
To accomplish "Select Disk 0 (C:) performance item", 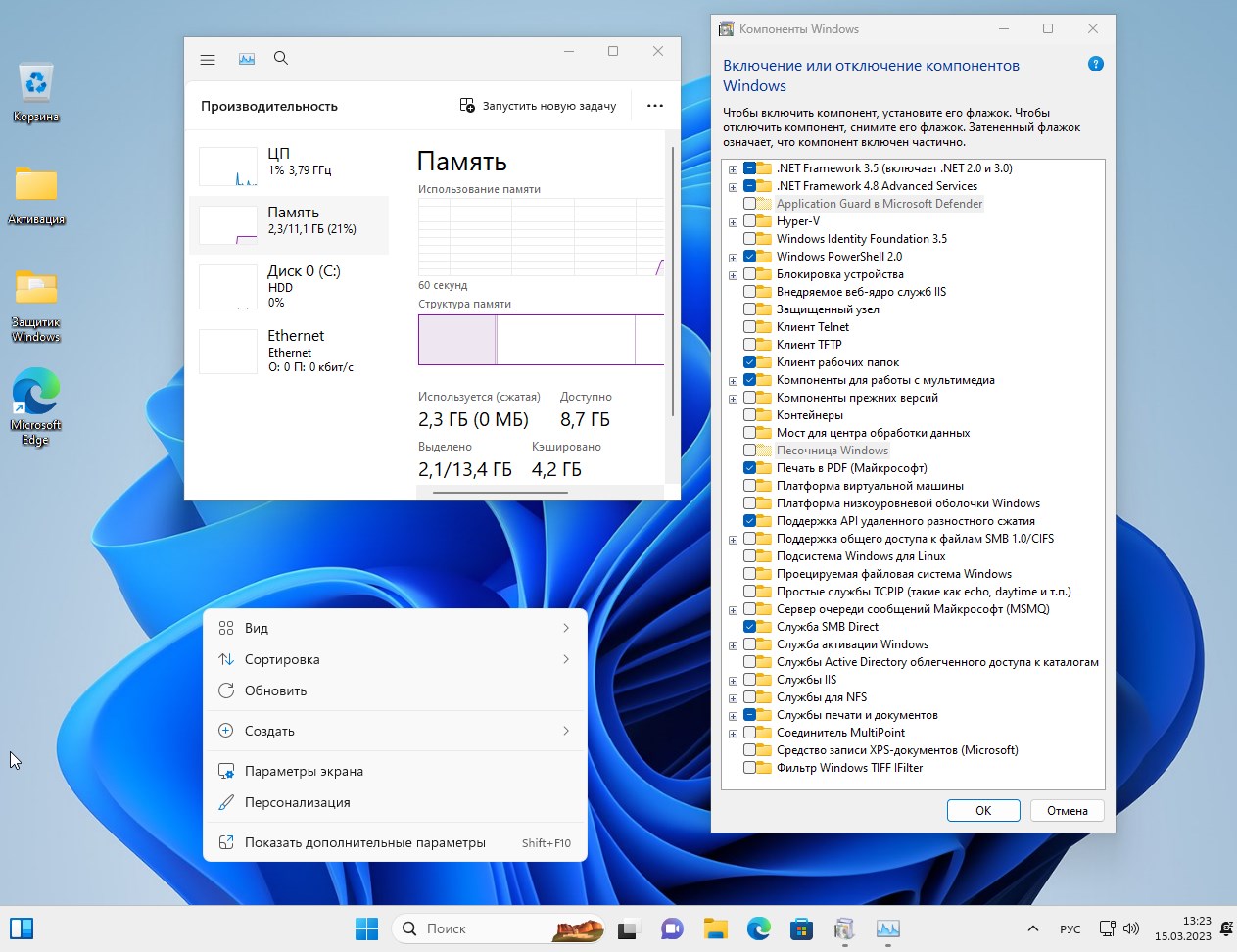I will (289, 285).
